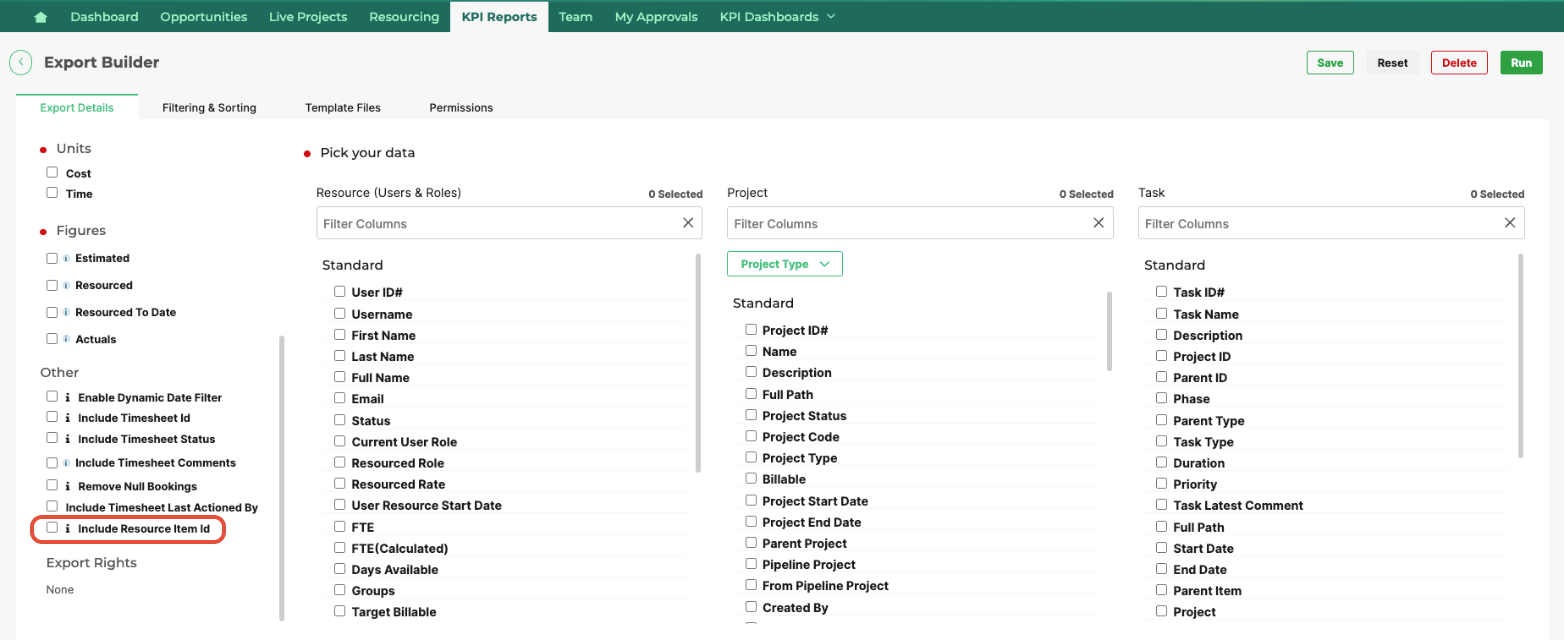Click the Run button
Viewport: 1564px width, 640px height.
click(1521, 62)
